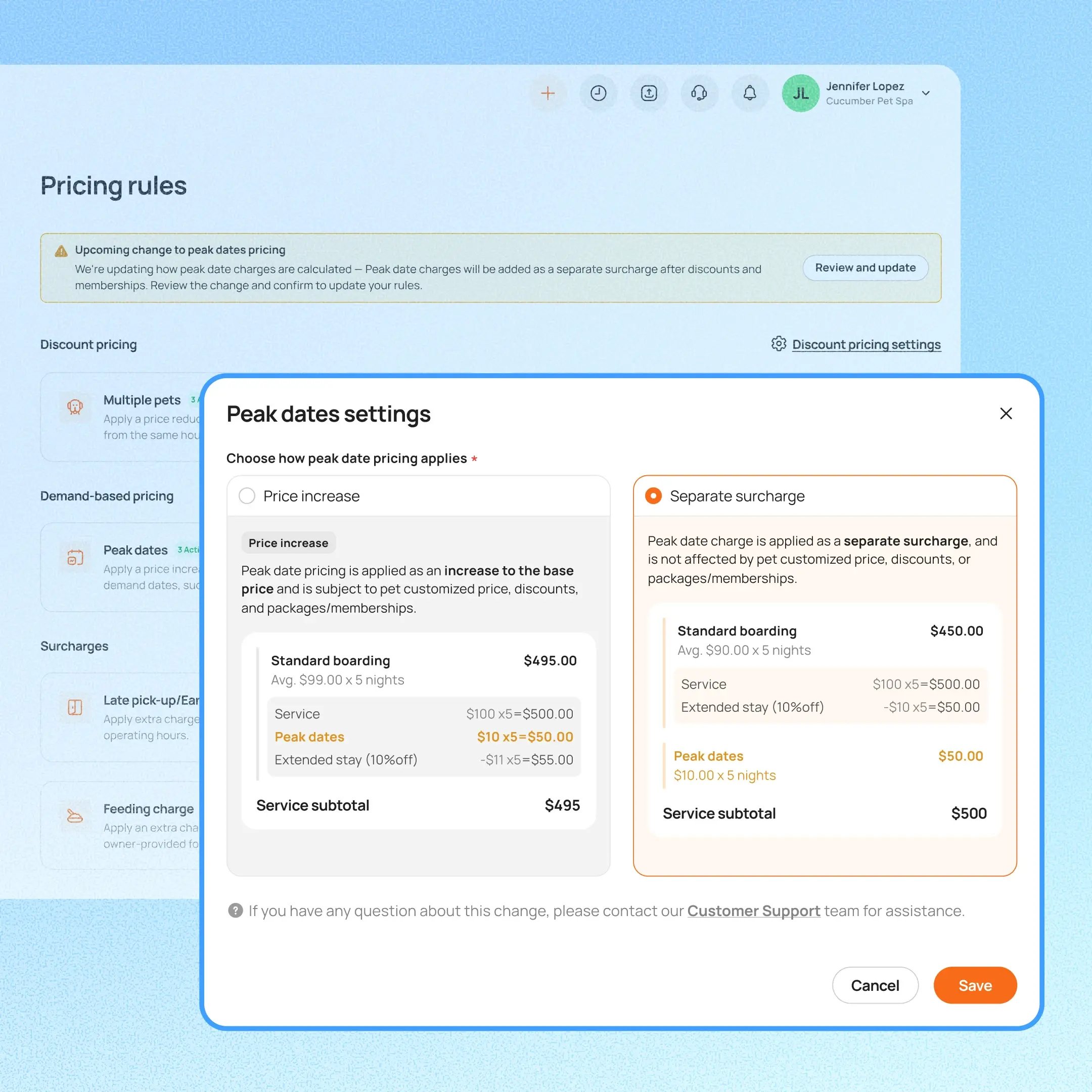Click the question mark help icon
Screen dimensions: 1092x1092
pyautogui.click(x=235, y=910)
